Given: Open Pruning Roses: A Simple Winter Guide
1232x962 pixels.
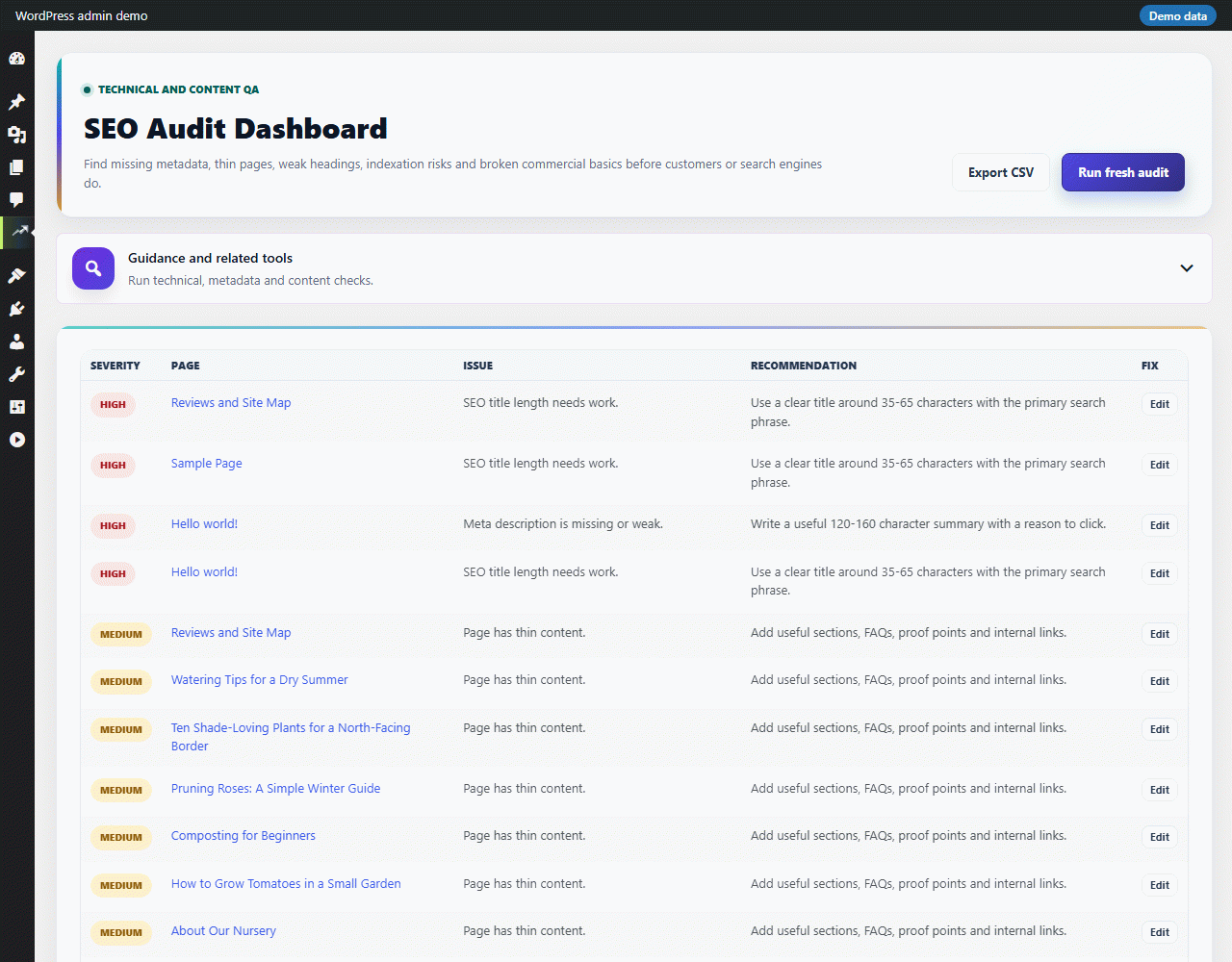Looking at the screenshot, I should click(275, 789).
